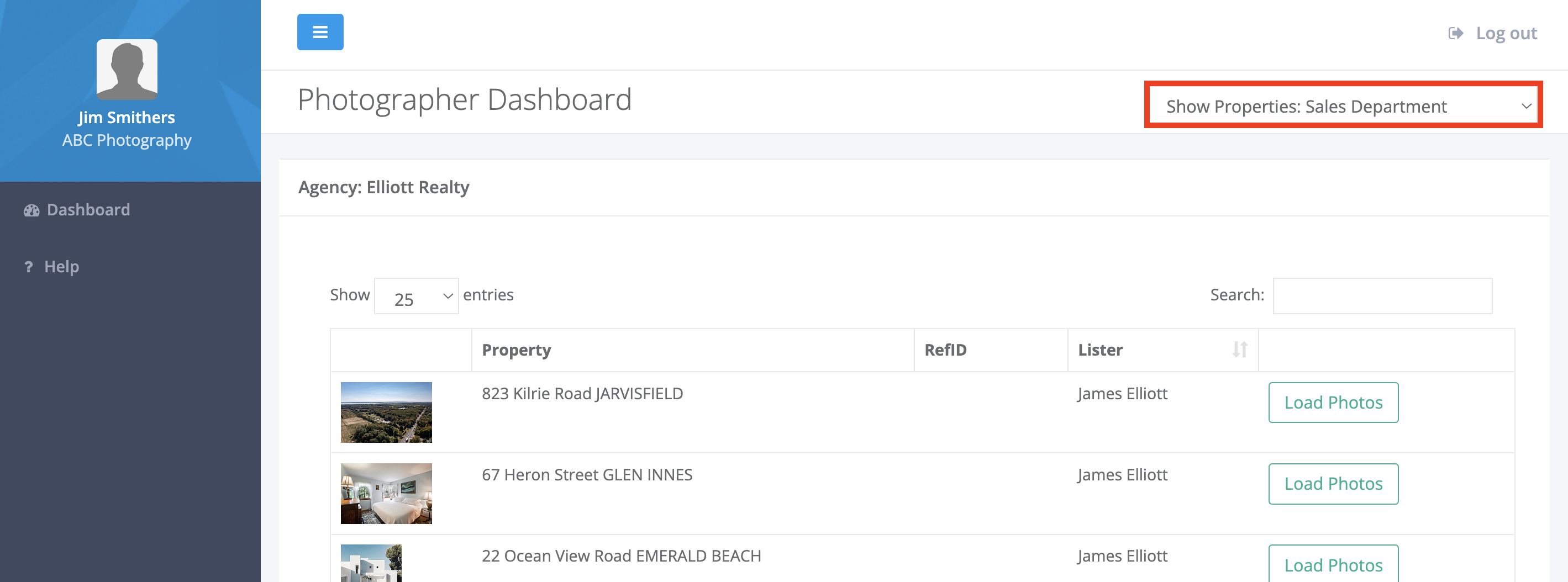Click the Log out icon
The image size is (1568, 582).
(x=1455, y=34)
